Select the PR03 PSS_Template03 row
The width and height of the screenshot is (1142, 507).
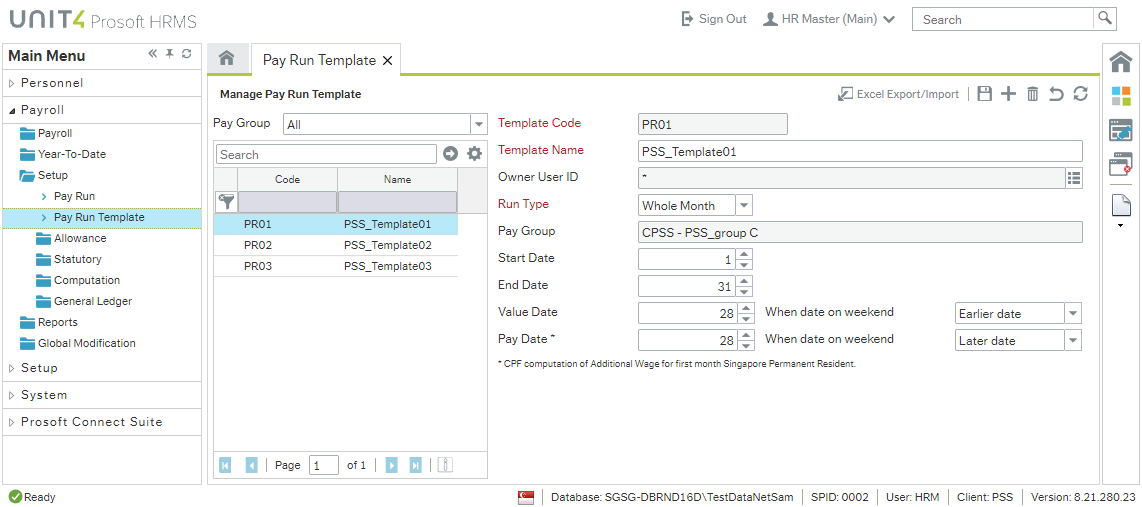click(336, 267)
